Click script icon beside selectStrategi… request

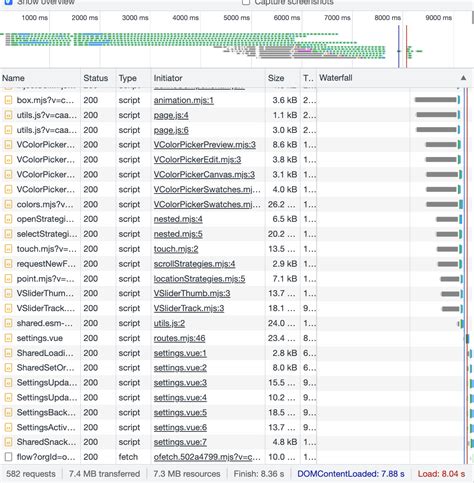(x=8, y=234)
